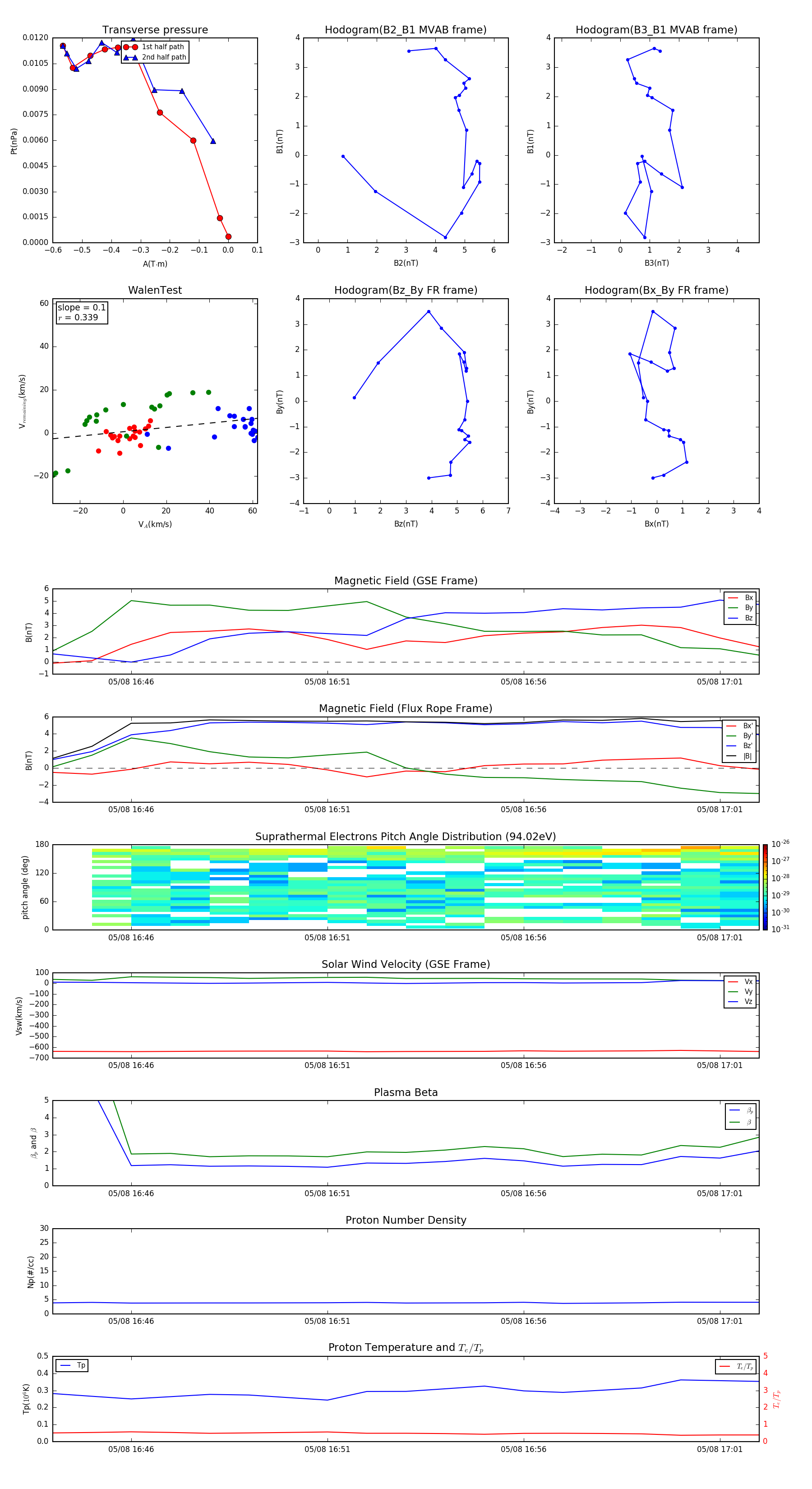Click the red Te/Tp right axis label

(777, 1399)
